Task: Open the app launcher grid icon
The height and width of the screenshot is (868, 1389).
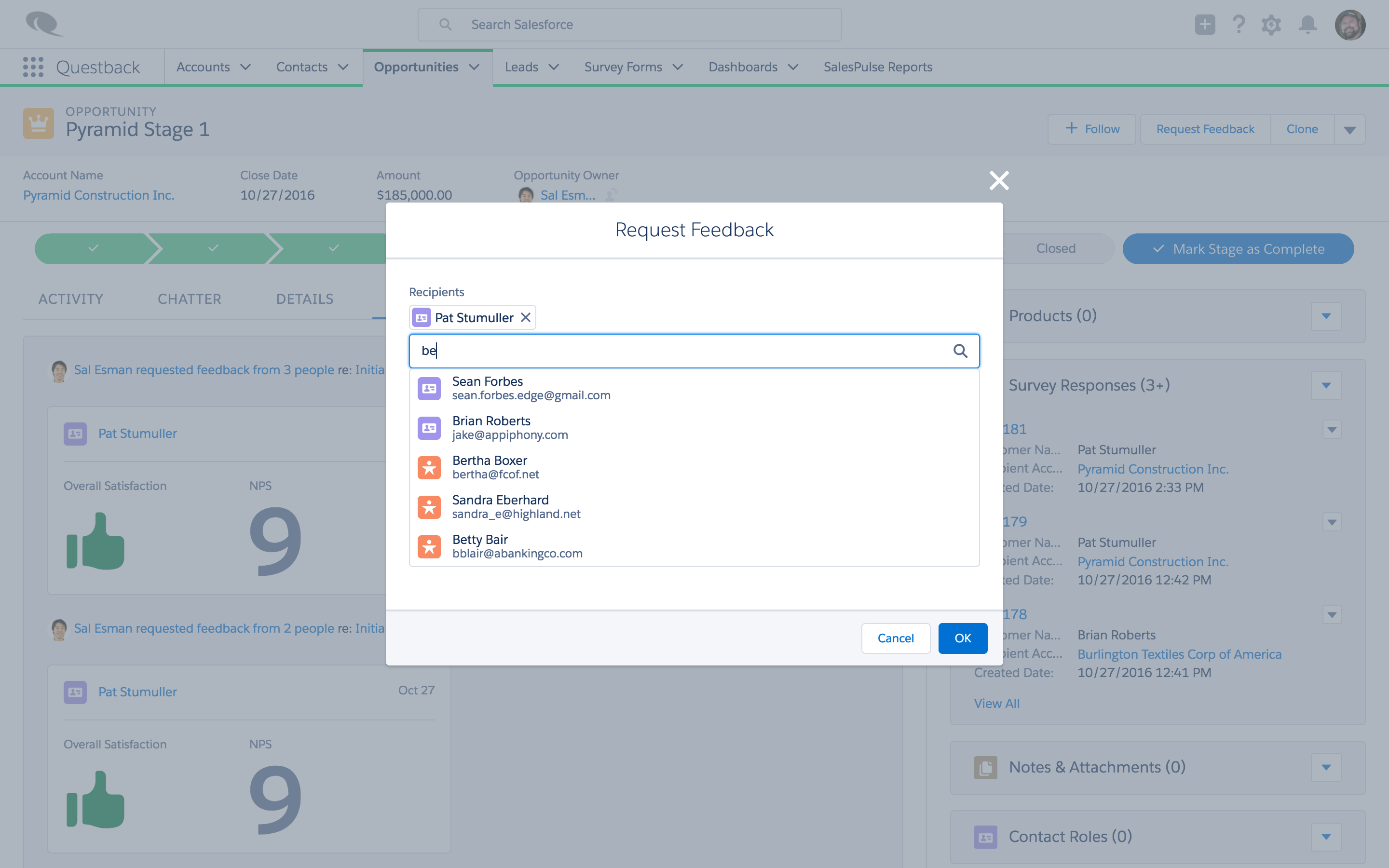Action: (x=33, y=67)
